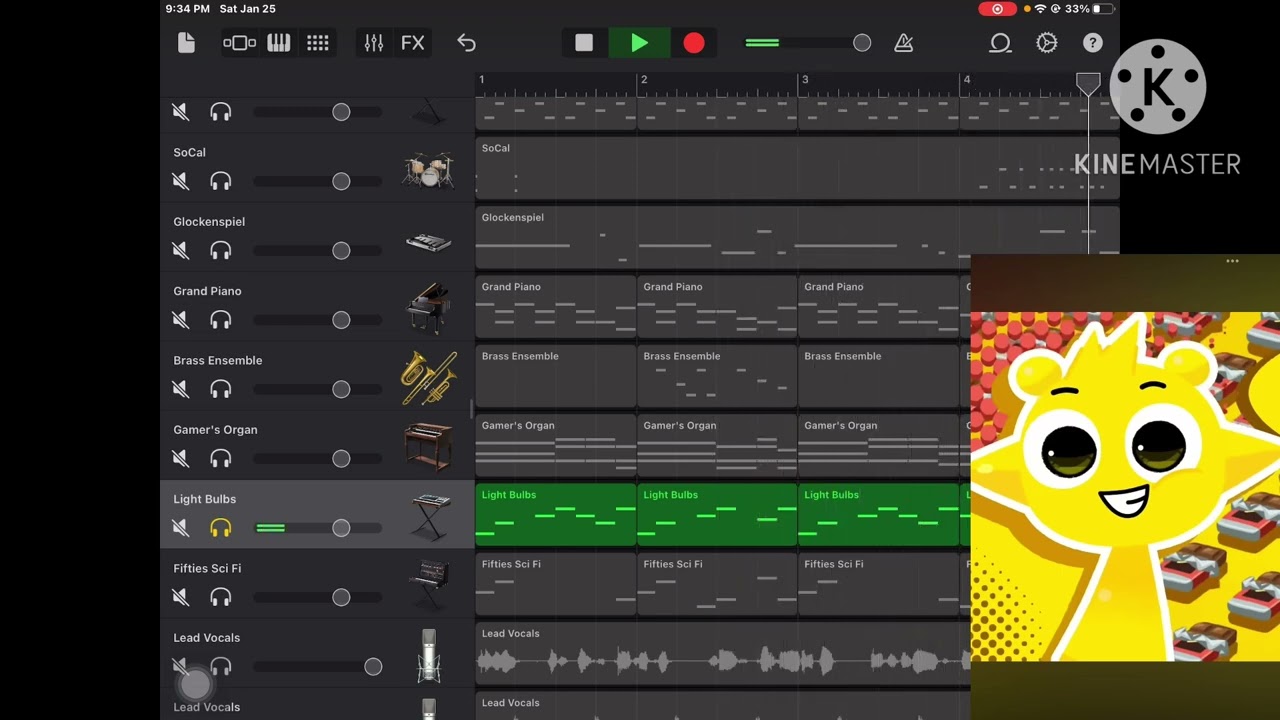
Task: Open the Live Loops grid
Action: coord(318,43)
